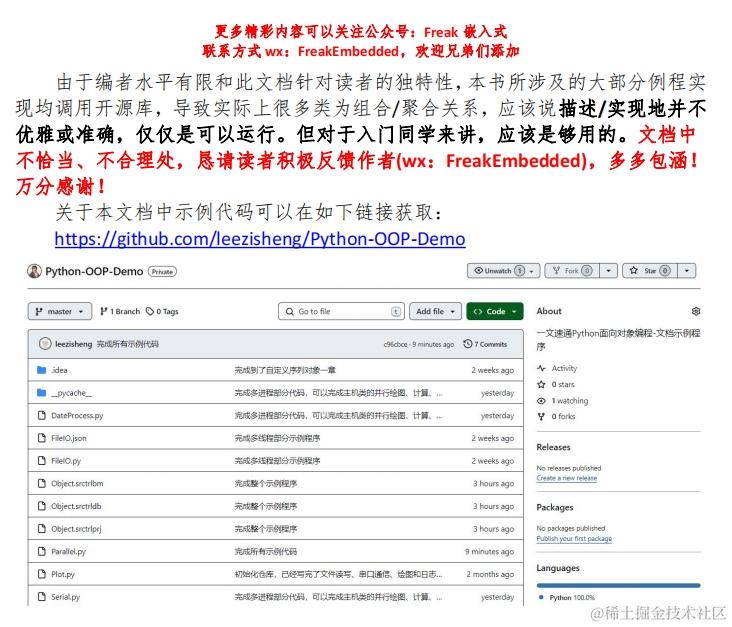The height and width of the screenshot is (627, 732).
Task: Click the .idea folder icon
Action: (x=42, y=370)
